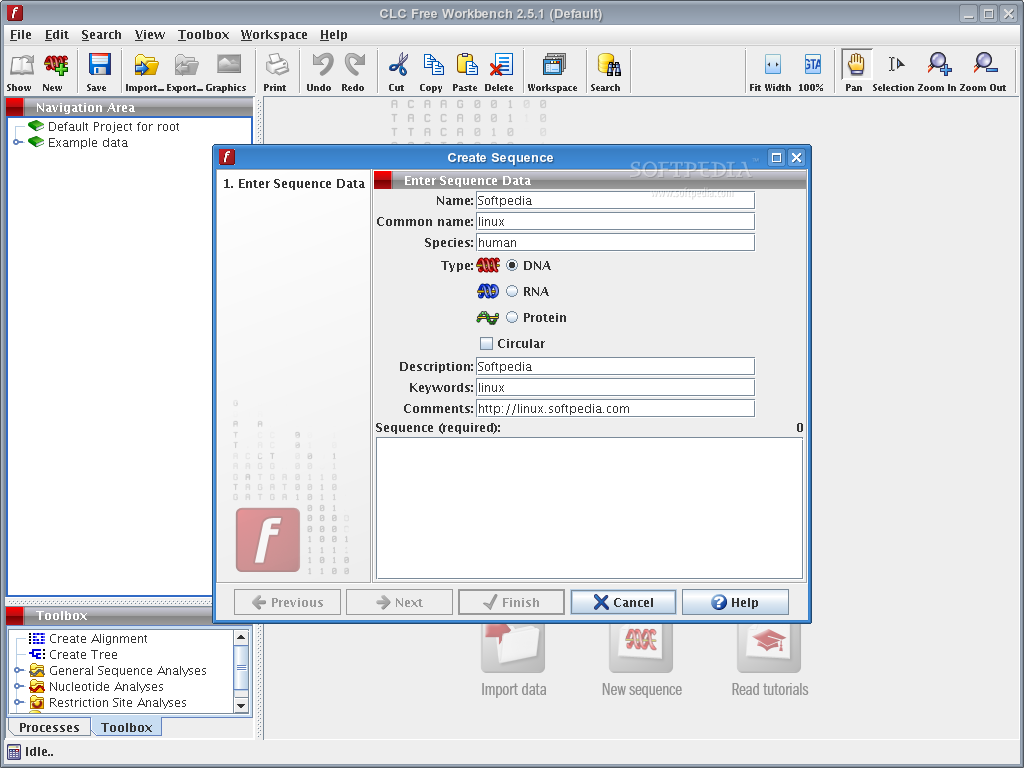The width and height of the screenshot is (1024, 768).
Task: Open the Edit menu
Action: point(57,35)
